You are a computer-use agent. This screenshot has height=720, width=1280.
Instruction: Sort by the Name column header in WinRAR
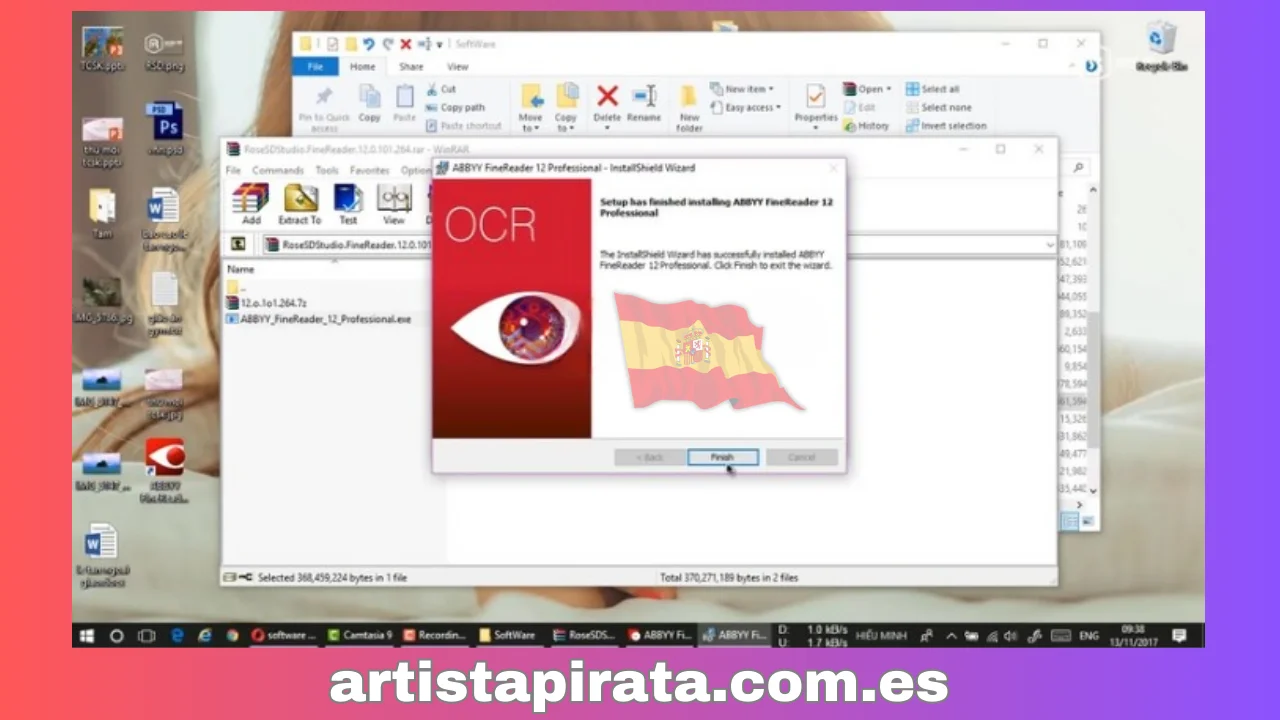pyautogui.click(x=241, y=269)
